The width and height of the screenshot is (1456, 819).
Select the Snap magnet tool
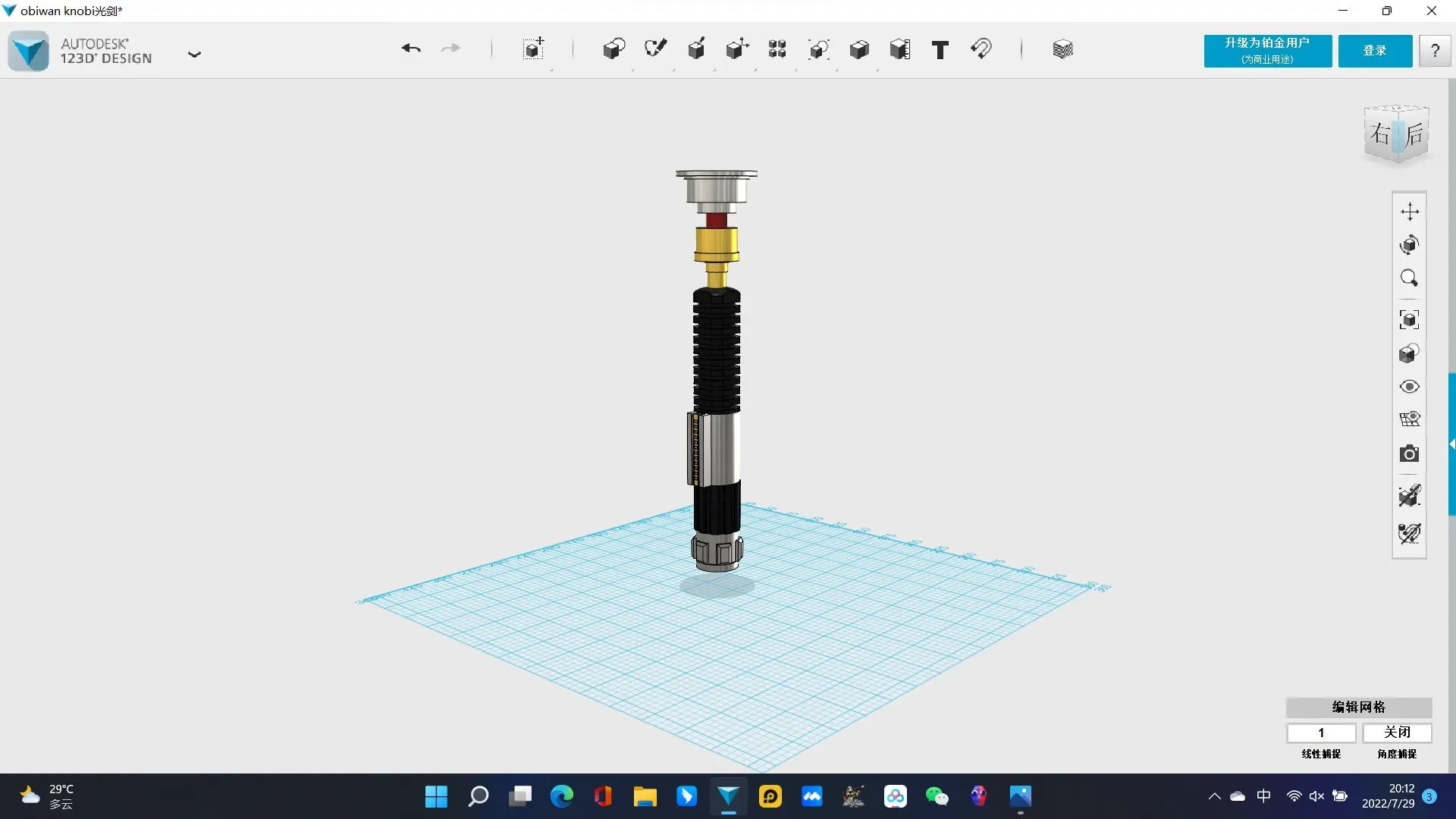(981, 49)
